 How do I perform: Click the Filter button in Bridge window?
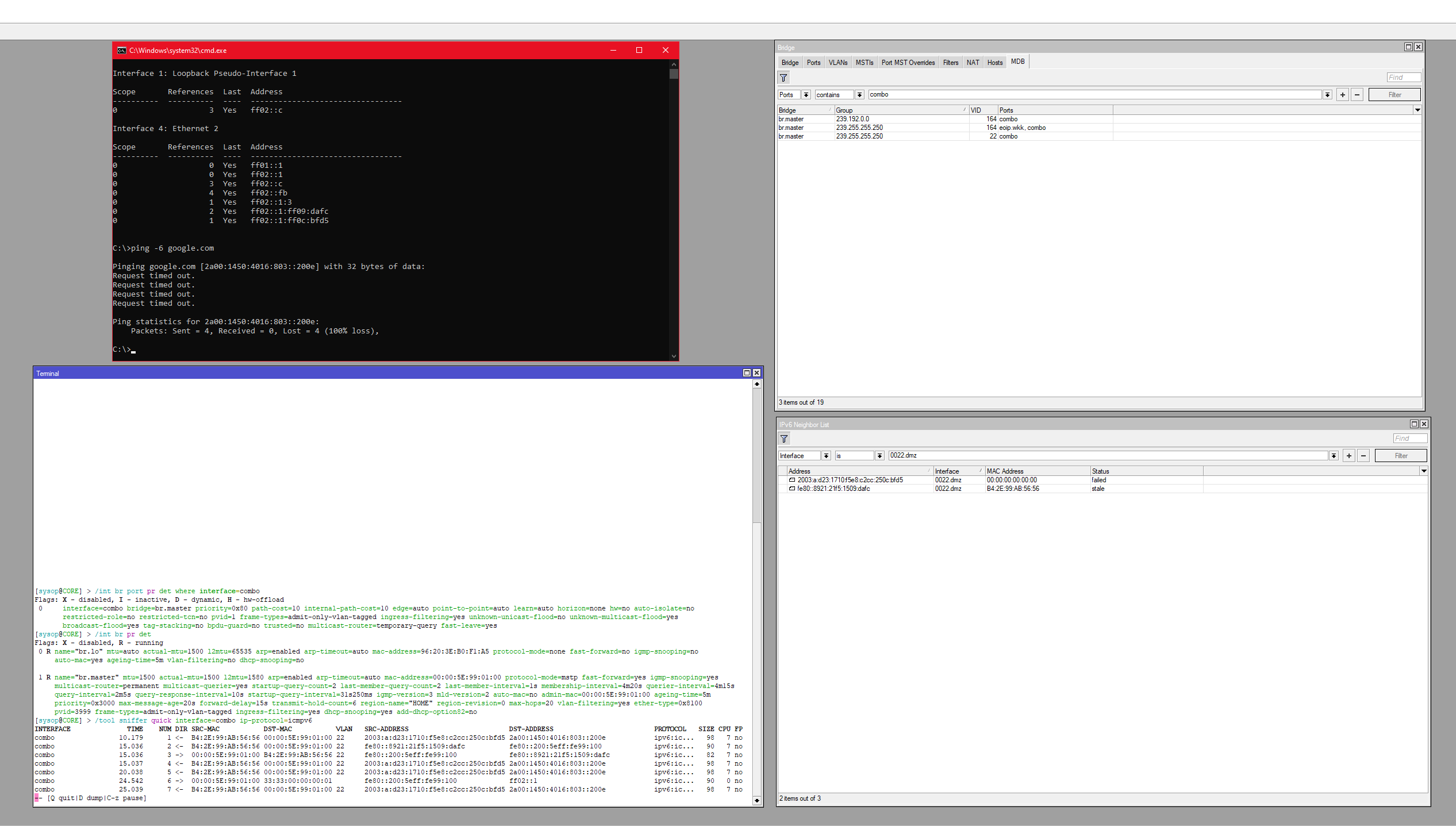tap(1394, 95)
